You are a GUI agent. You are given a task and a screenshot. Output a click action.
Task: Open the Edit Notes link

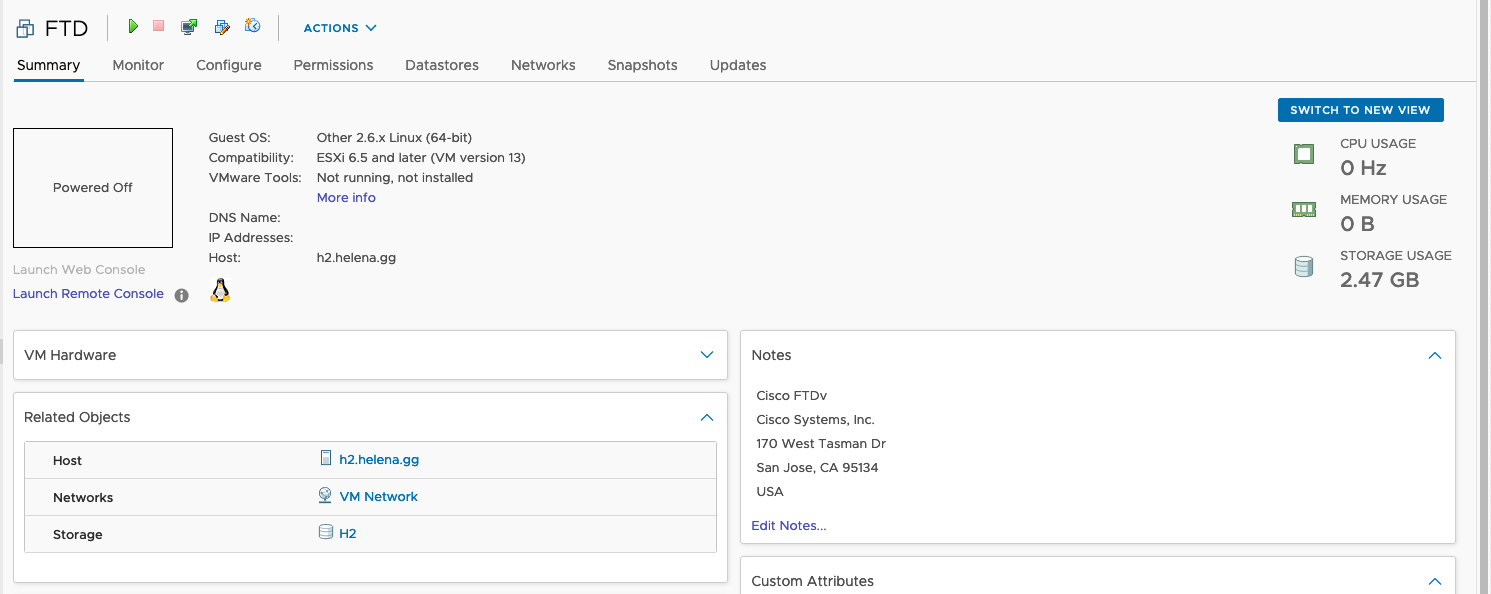point(788,526)
